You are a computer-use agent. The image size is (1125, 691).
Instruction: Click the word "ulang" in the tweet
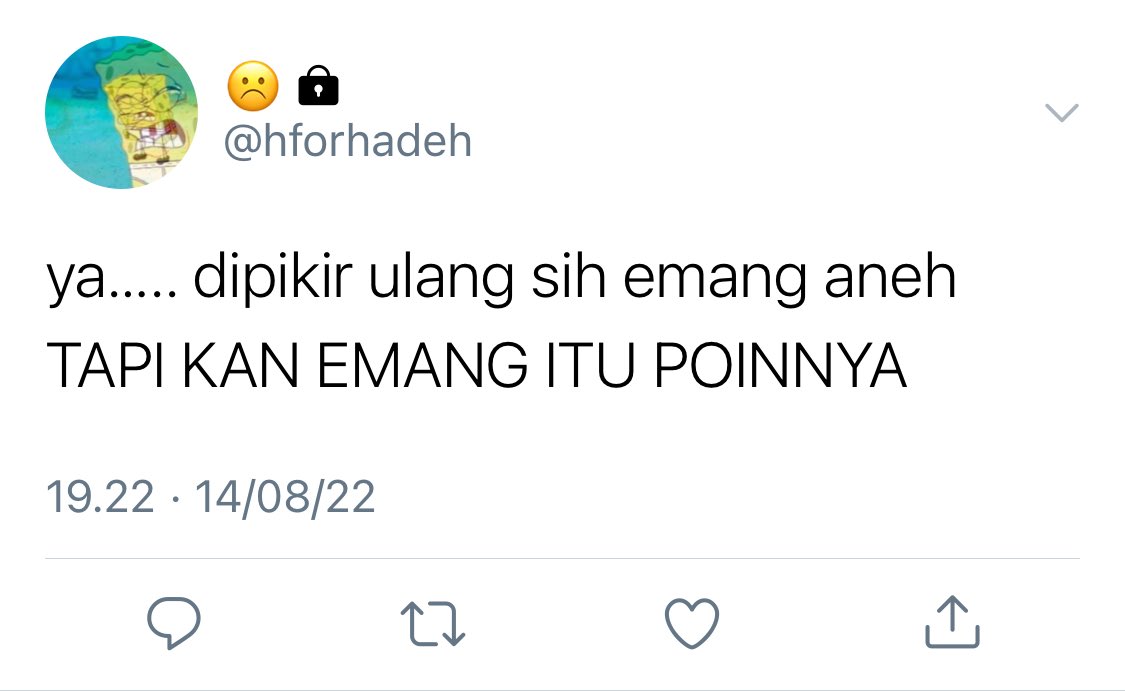pyautogui.click(x=441, y=277)
